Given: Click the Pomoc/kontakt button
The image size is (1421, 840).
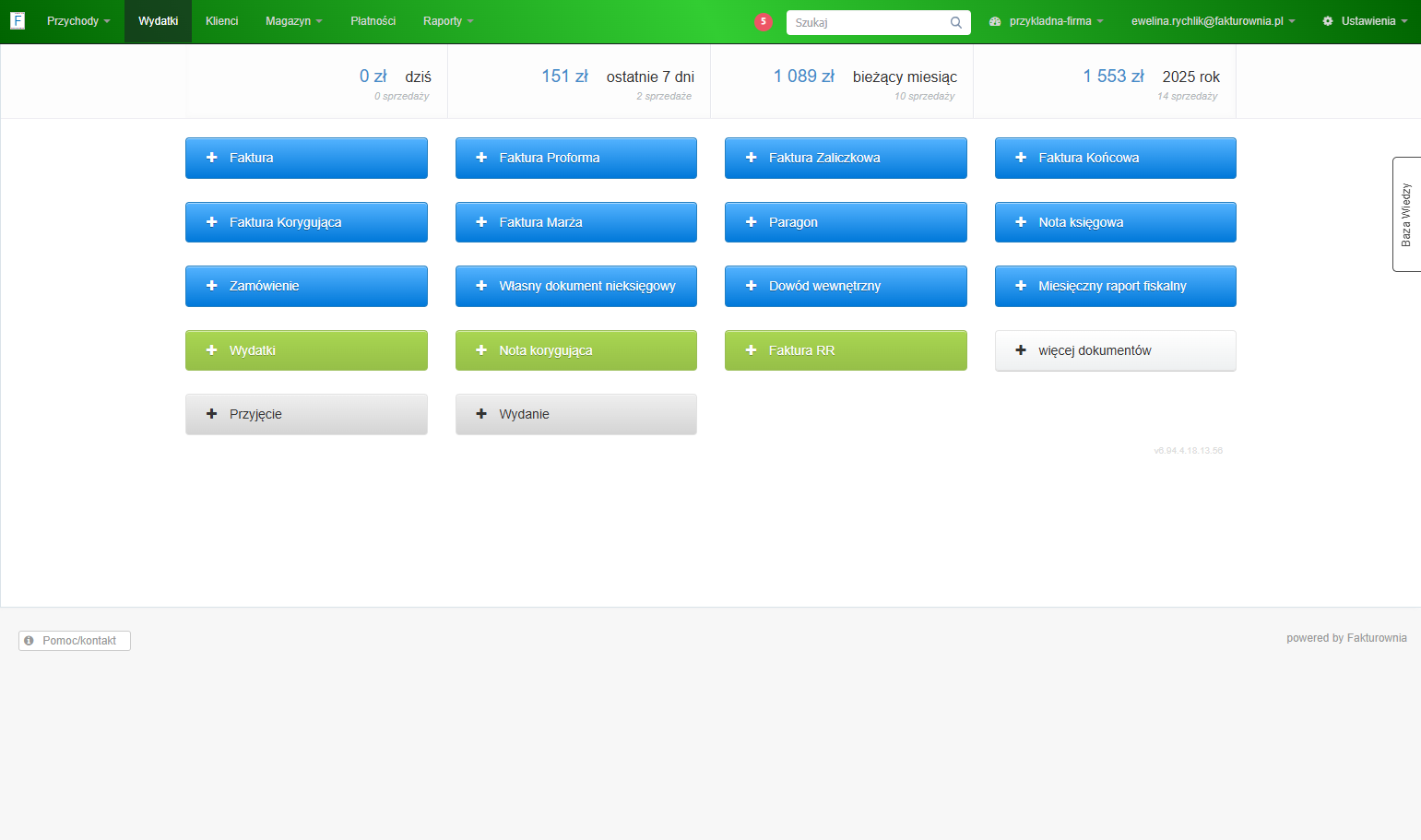Looking at the screenshot, I should [75, 641].
